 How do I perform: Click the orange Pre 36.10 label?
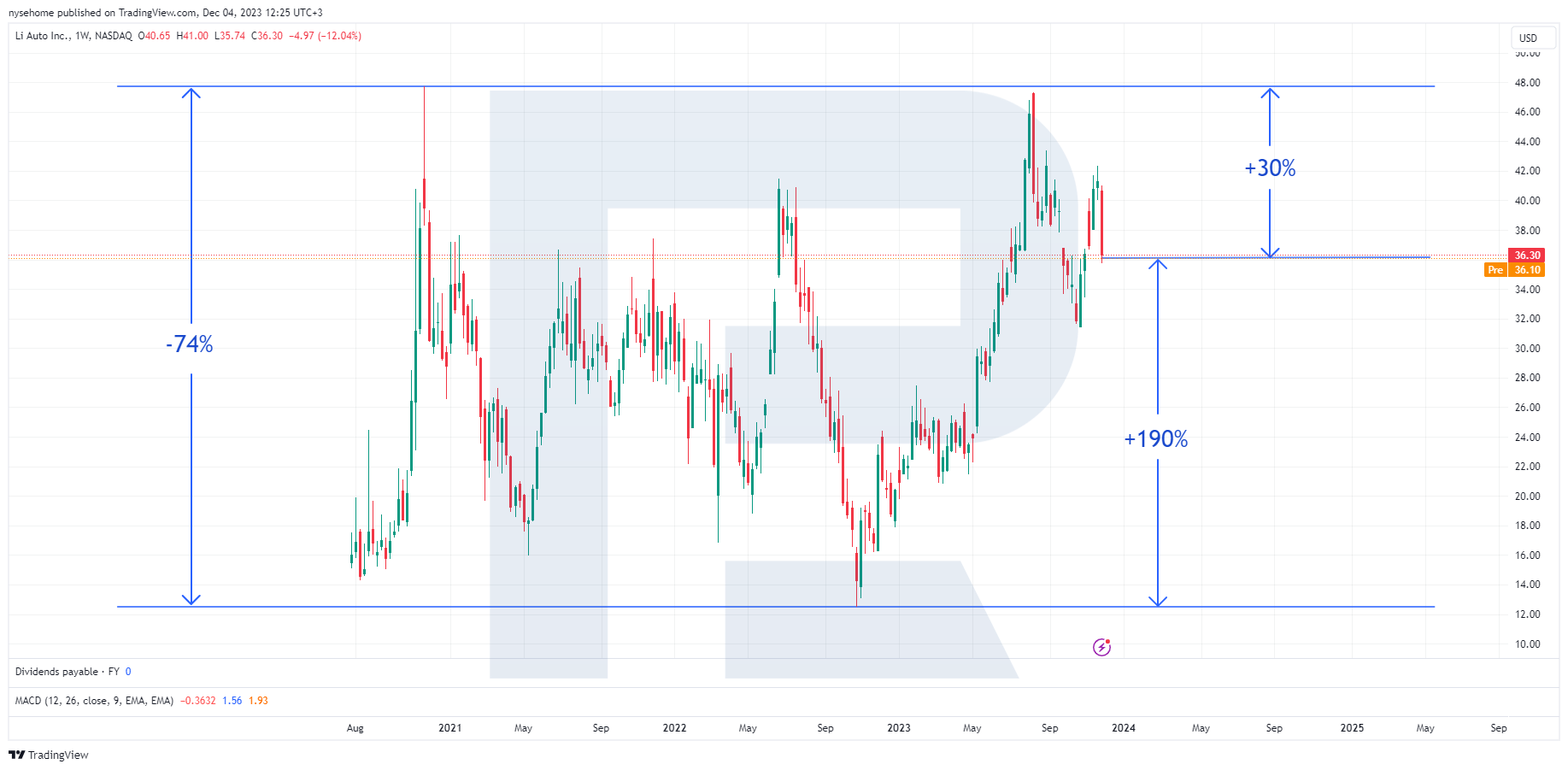[1515, 269]
